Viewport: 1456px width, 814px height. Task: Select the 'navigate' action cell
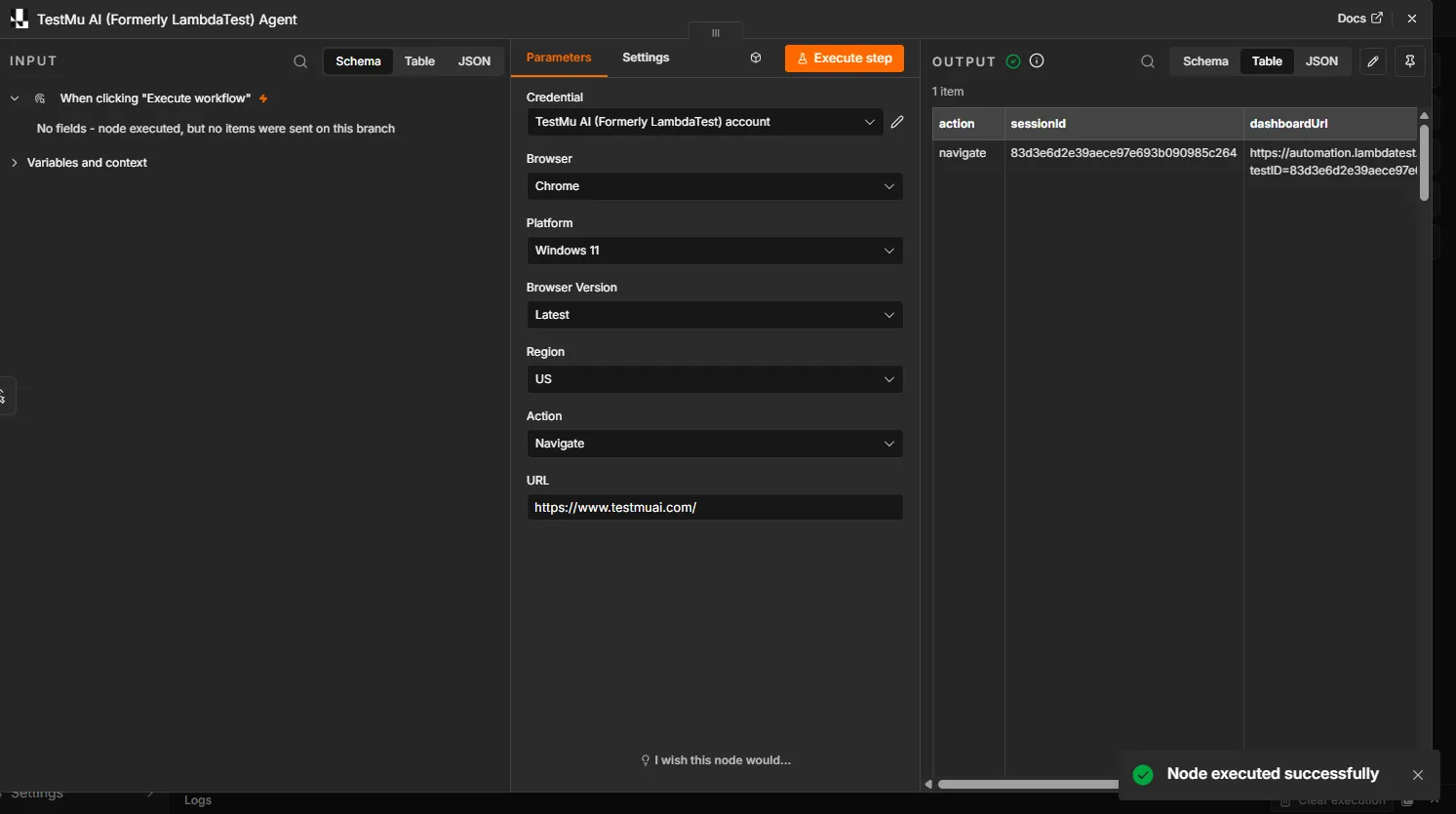968,153
